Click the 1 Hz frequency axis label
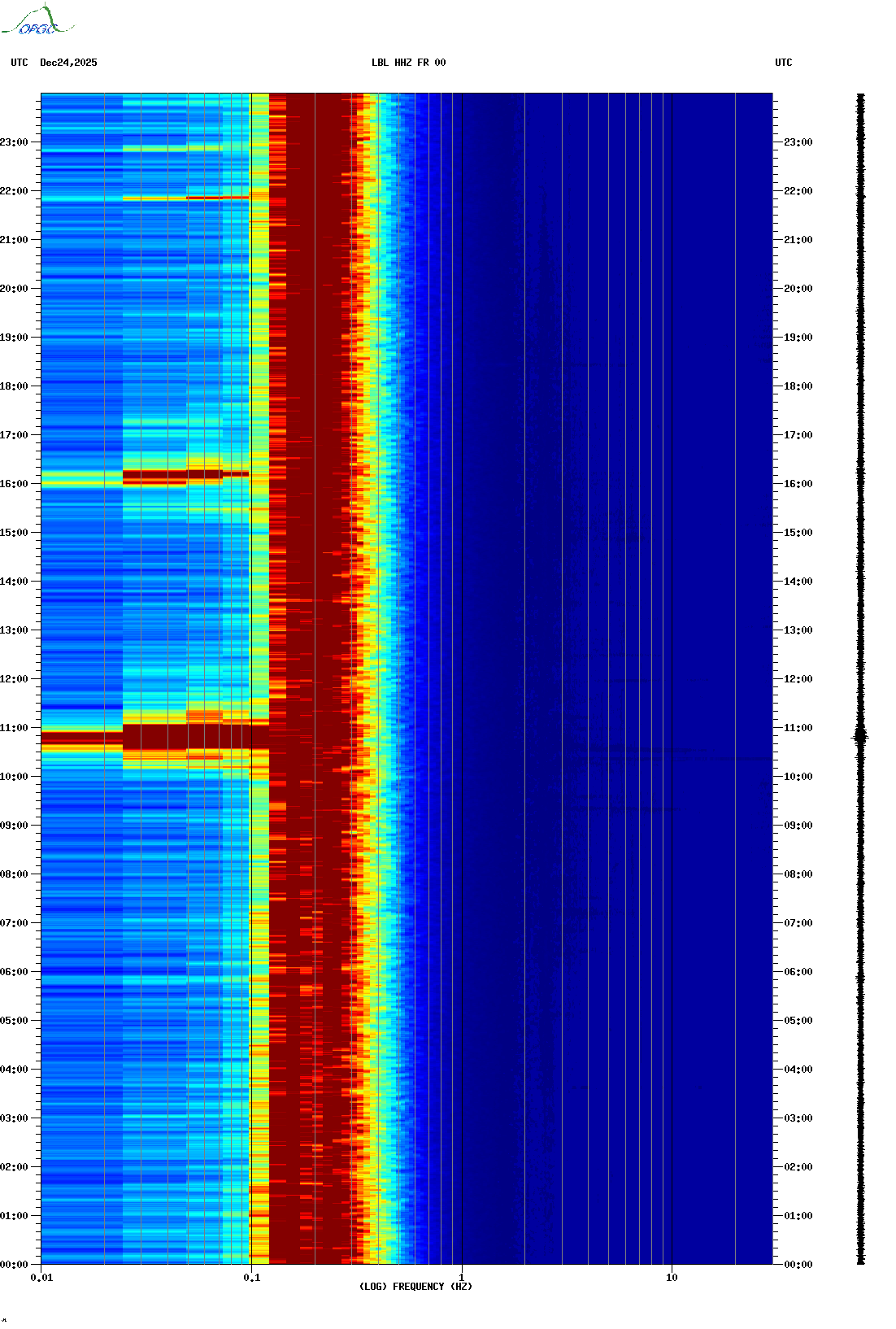Screen dimensions: 896x1329 (462, 1278)
